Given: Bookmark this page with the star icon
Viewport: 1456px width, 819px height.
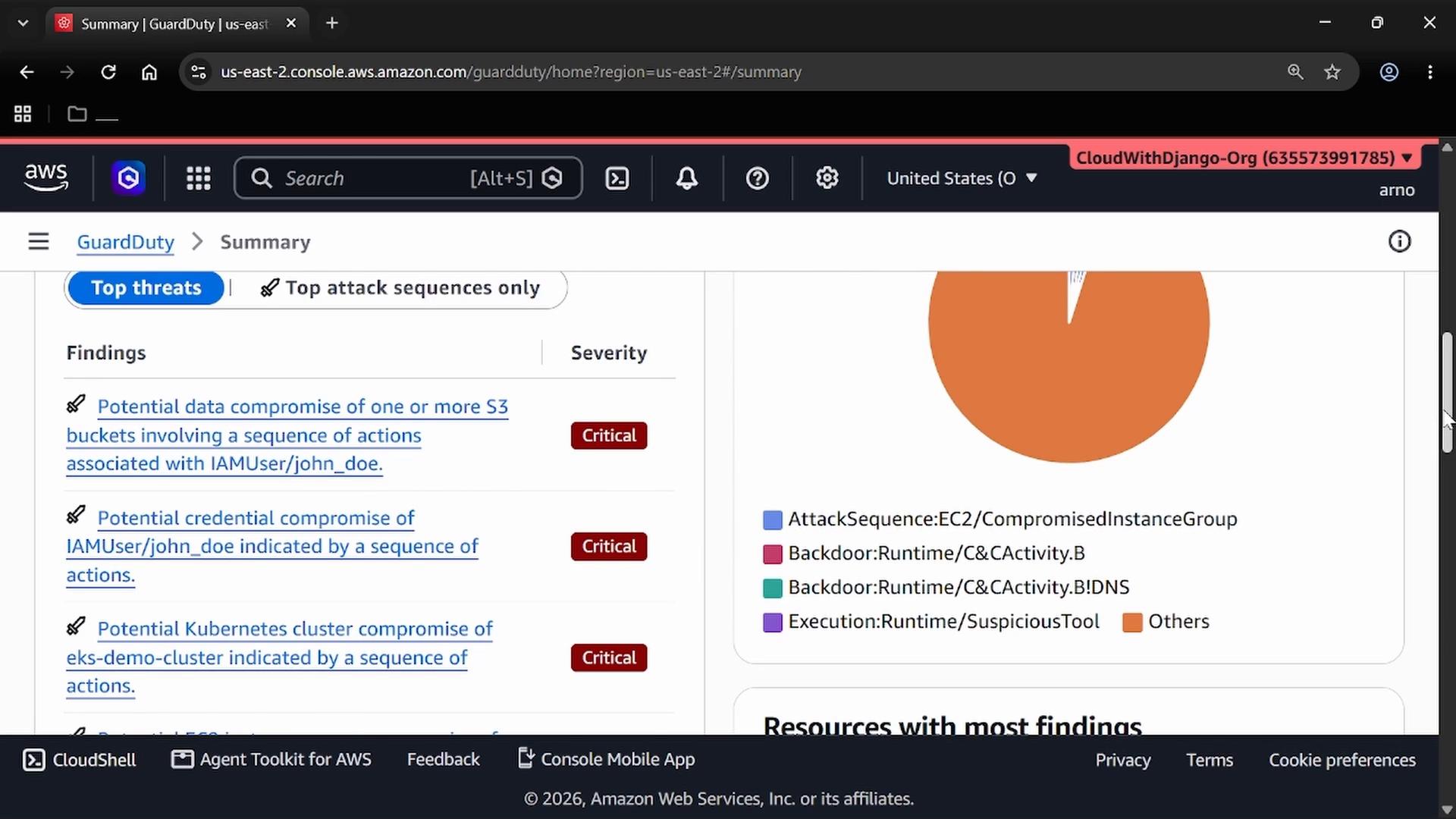Looking at the screenshot, I should [x=1332, y=72].
